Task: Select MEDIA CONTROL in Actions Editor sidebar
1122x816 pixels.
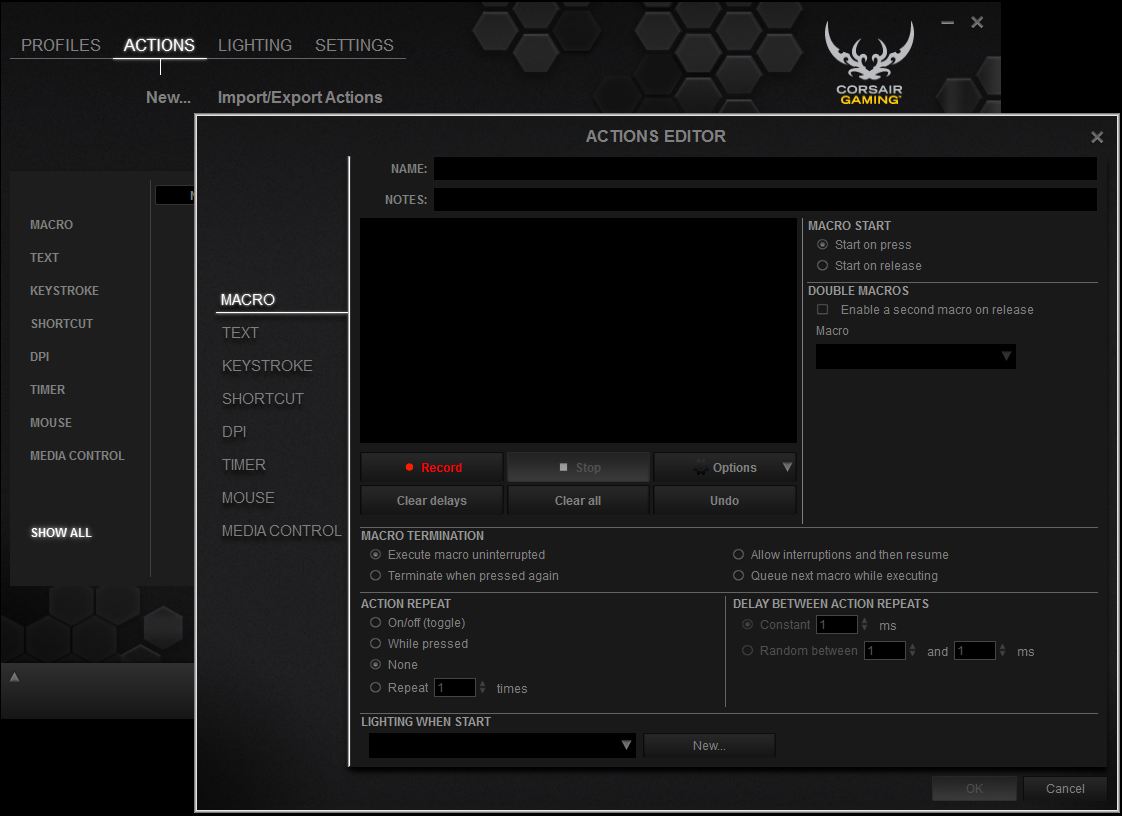Action: pos(281,530)
